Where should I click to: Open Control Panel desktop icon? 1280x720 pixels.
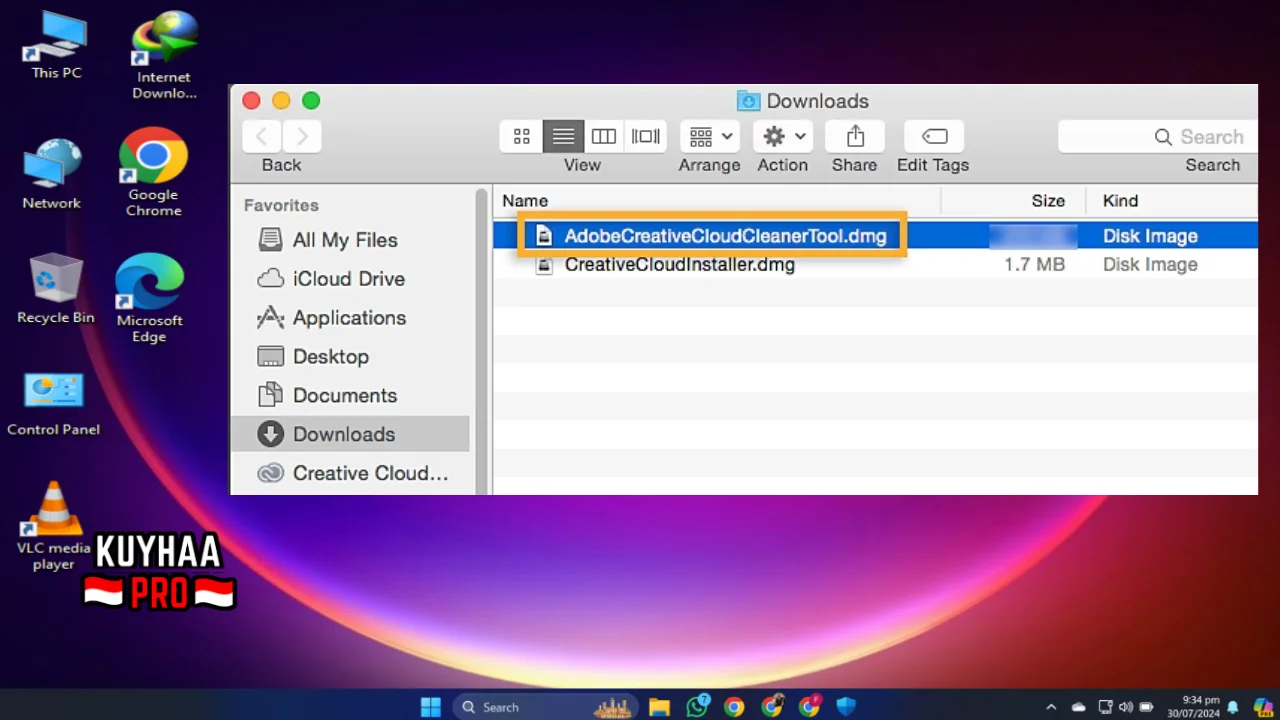pyautogui.click(x=54, y=403)
